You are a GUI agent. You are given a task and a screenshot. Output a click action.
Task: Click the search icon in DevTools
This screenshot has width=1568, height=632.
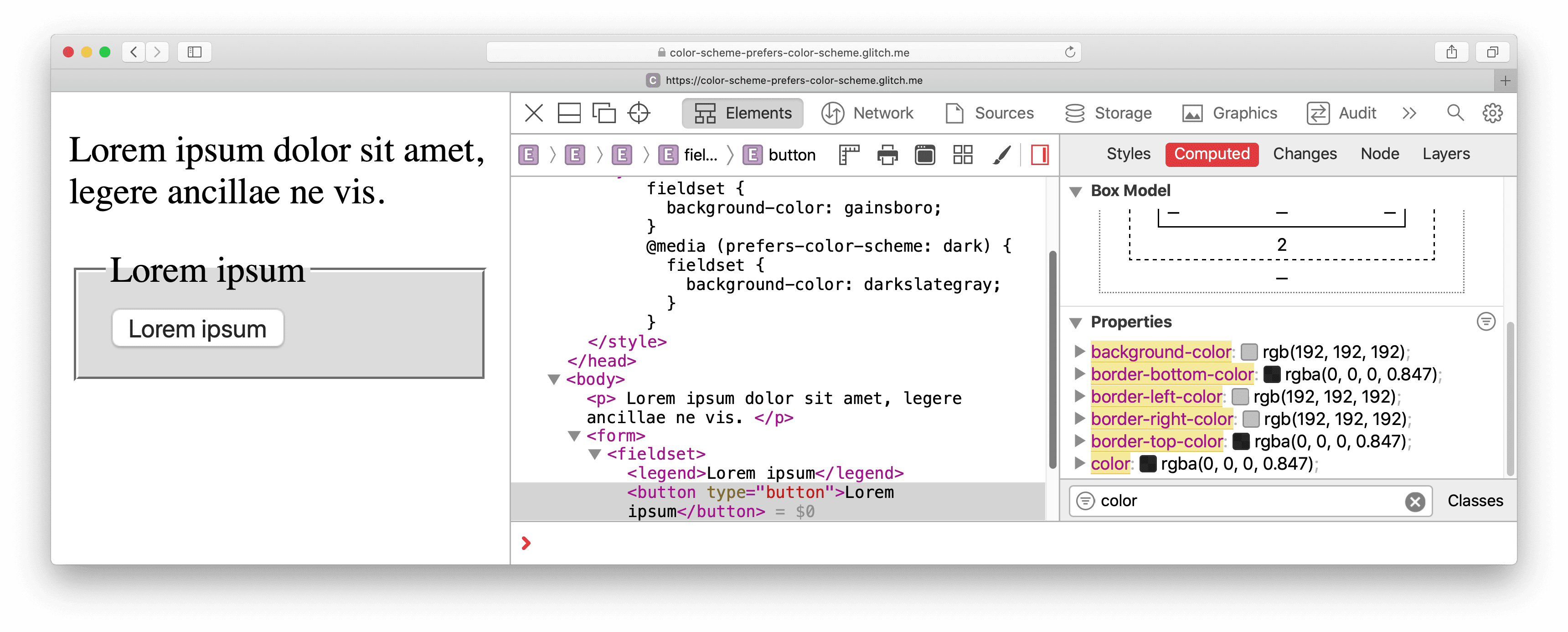point(1452,113)
